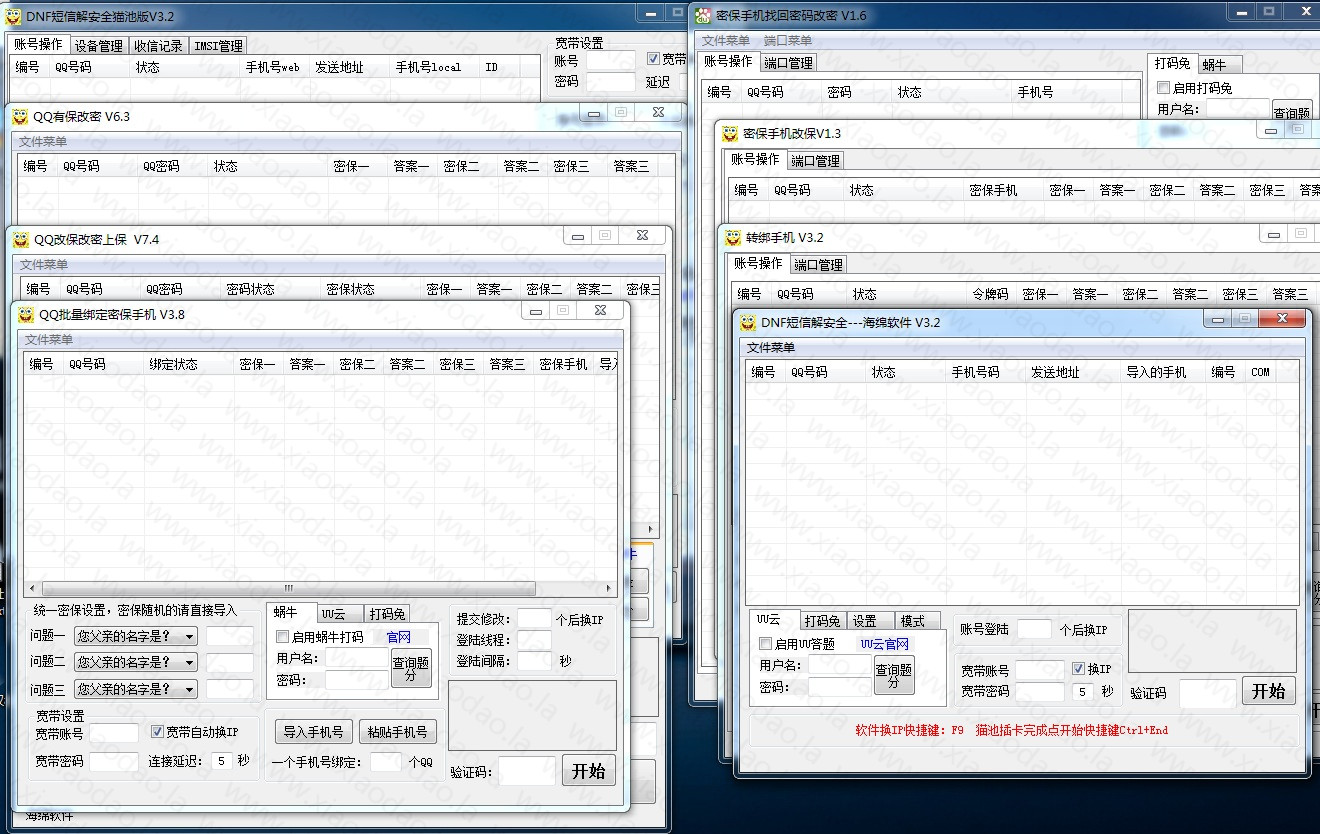The width and height of the screenshot is (1320, 834).
Task: Click 密保手机 column header in QQ批量绑定
Action: (x=563, y=365)
